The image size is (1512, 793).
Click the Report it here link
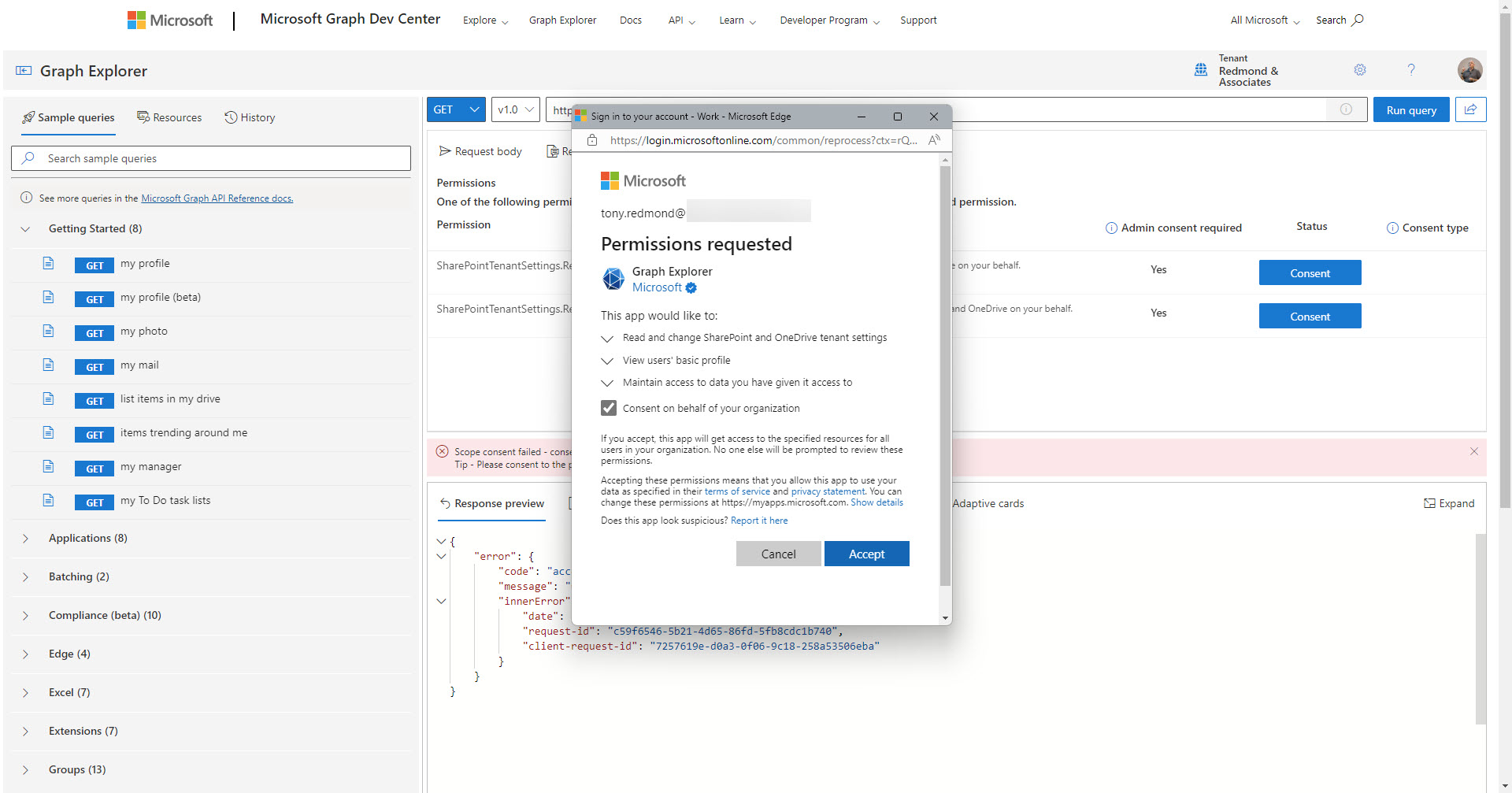(x=759, y=521)
